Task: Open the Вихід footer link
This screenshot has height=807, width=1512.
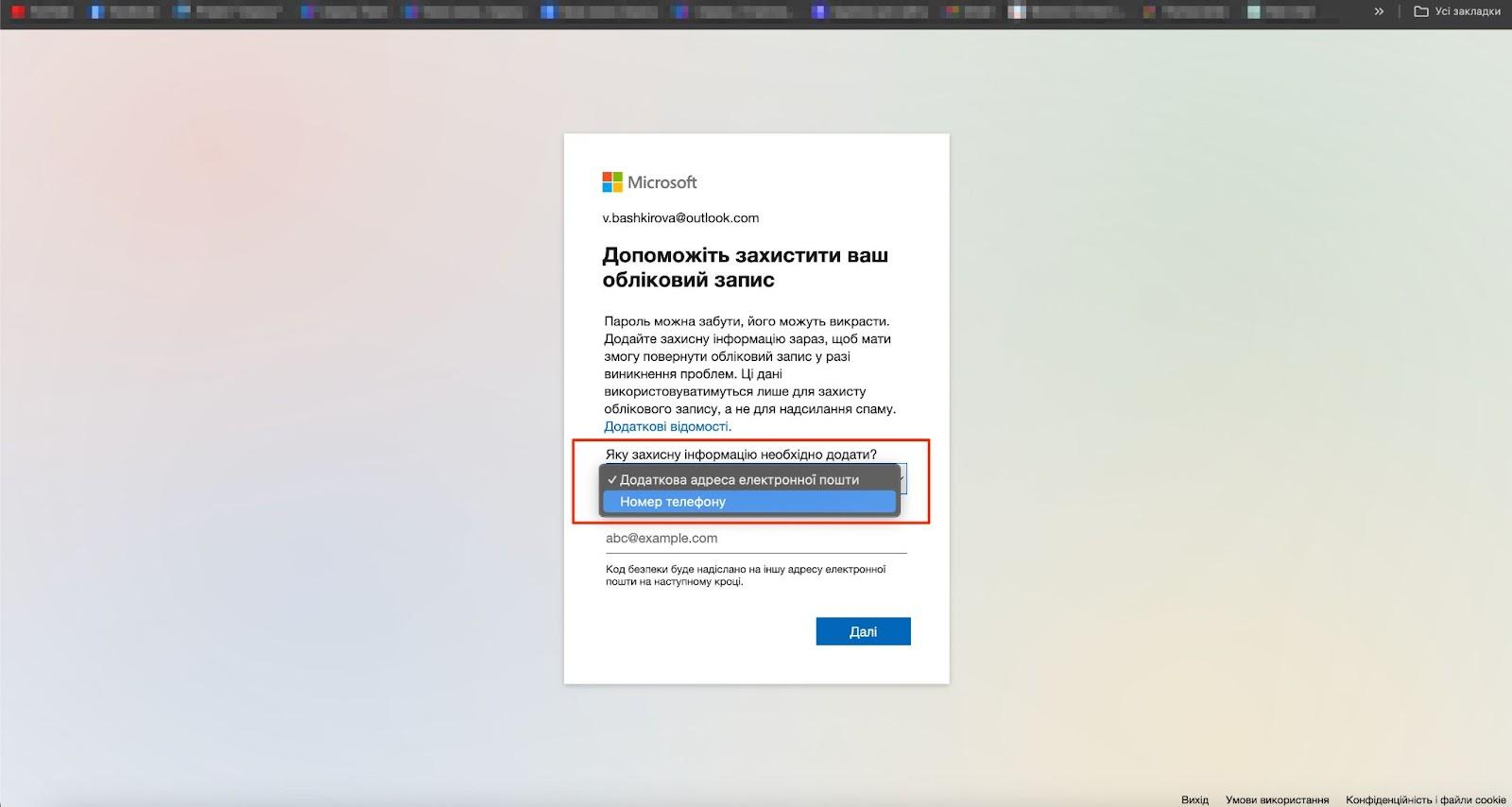Action: 1194,799
